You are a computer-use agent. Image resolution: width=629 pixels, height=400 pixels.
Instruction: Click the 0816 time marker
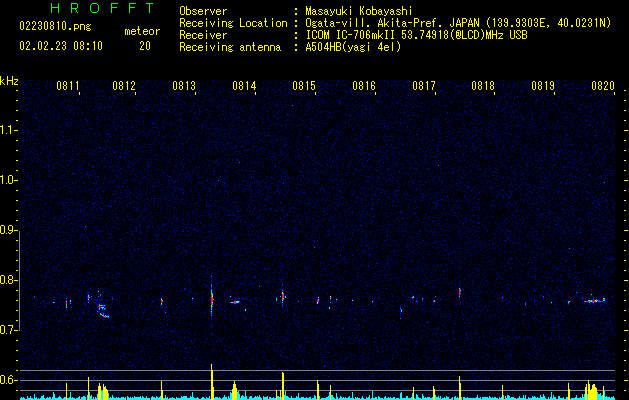(364, 86)
